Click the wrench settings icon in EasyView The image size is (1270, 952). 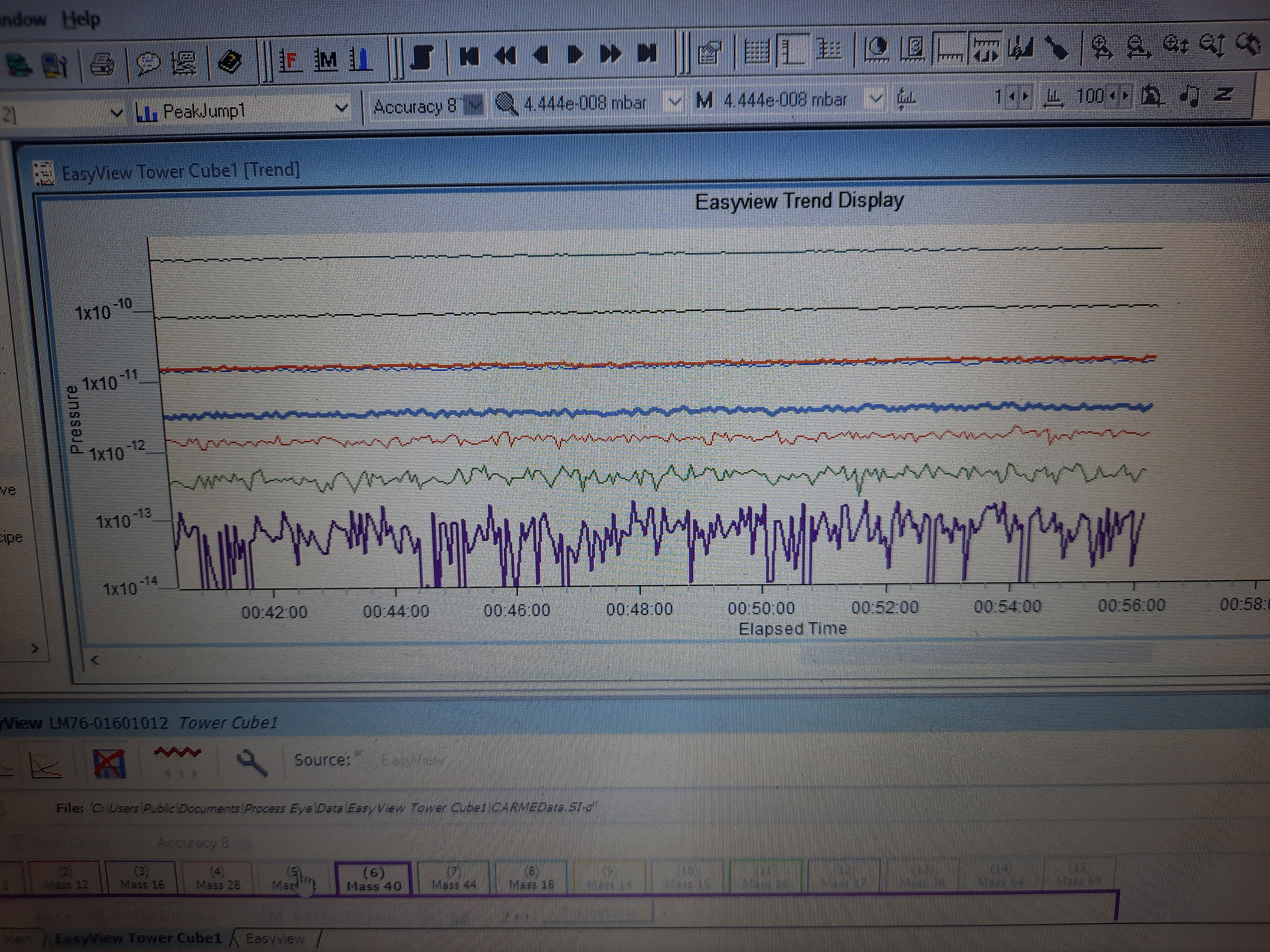tap(251, 762)
